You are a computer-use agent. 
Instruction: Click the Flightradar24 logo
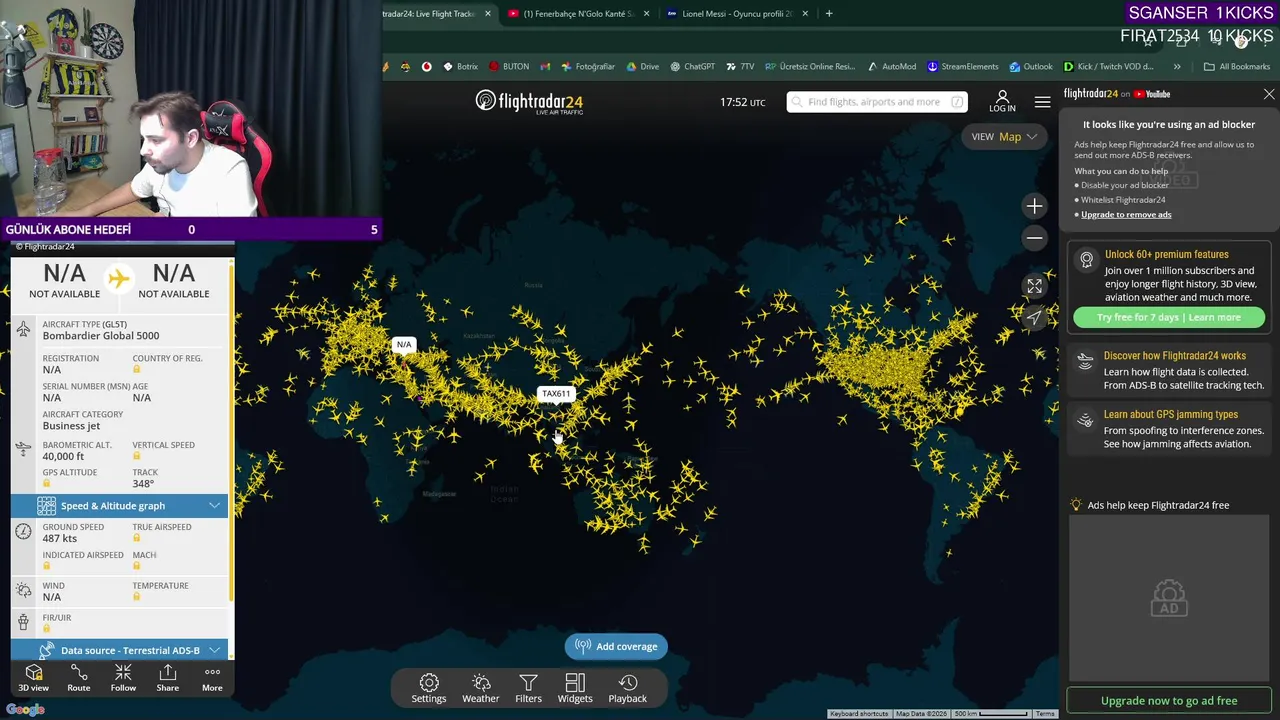tap(529, 102)
